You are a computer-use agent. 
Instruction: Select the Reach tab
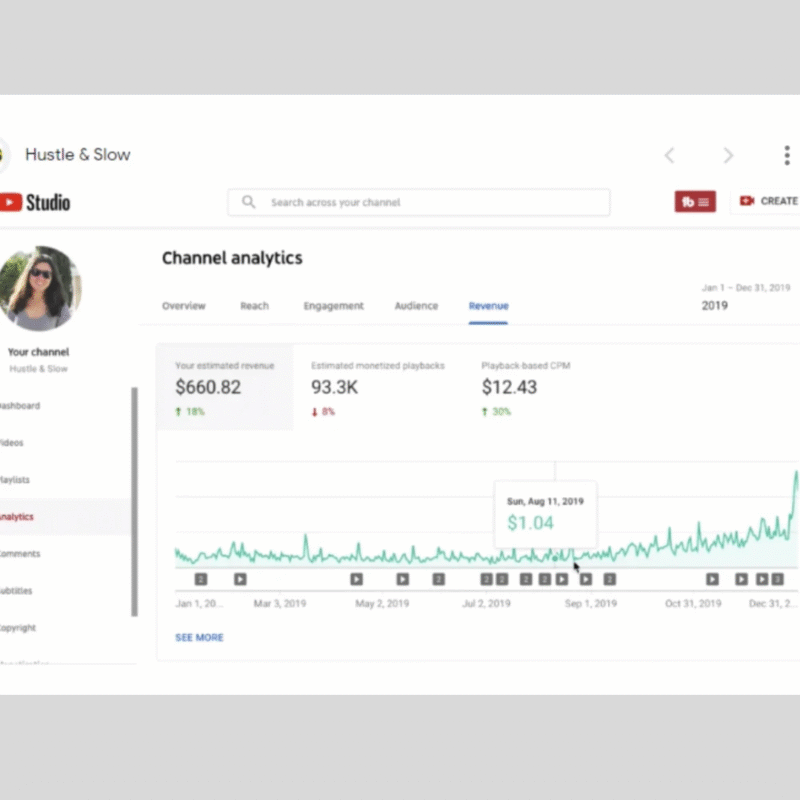(x=254, y=306)
